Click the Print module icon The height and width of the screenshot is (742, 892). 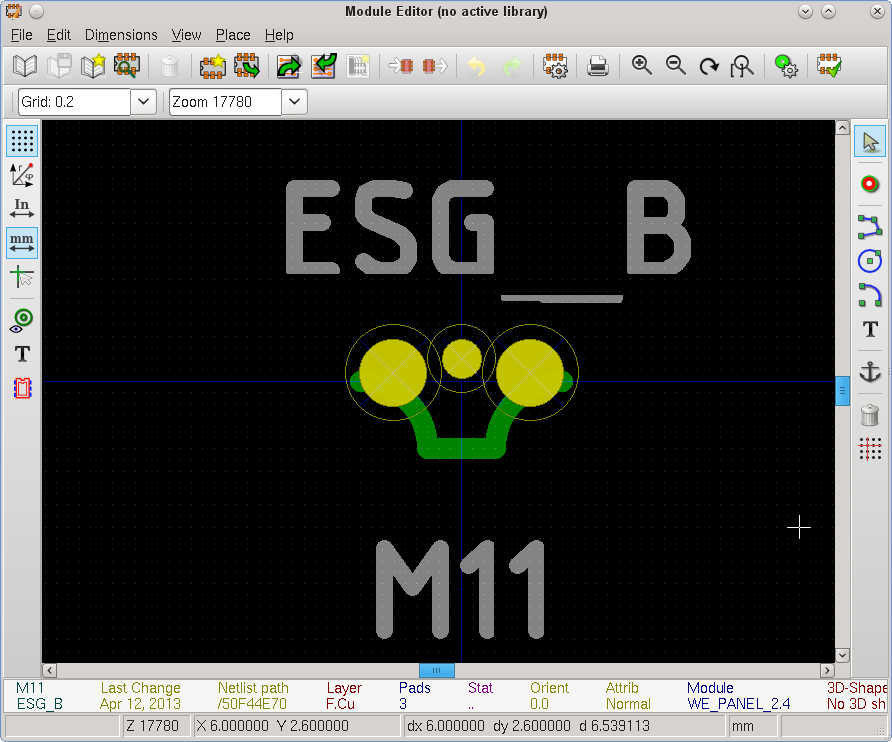click(597, 67)
